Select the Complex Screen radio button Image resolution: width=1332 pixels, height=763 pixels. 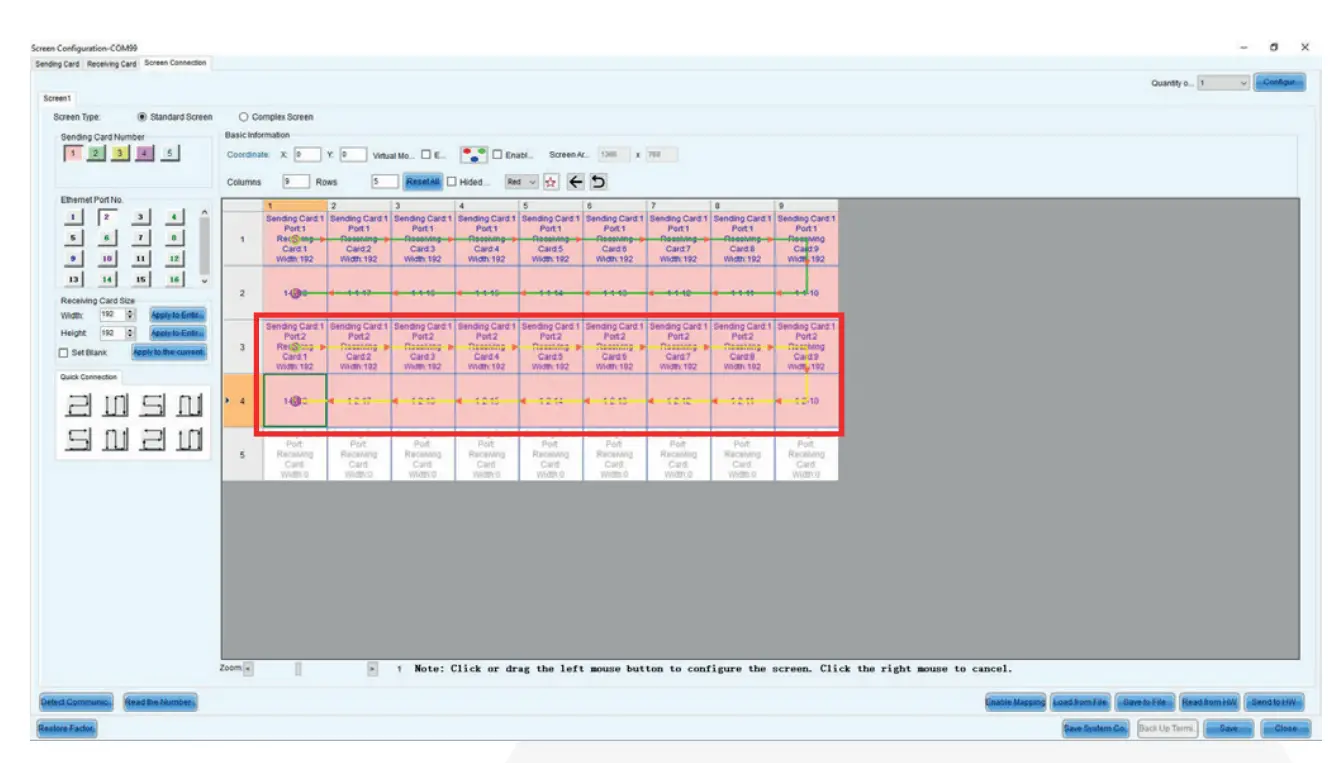[x=243, y=116]
